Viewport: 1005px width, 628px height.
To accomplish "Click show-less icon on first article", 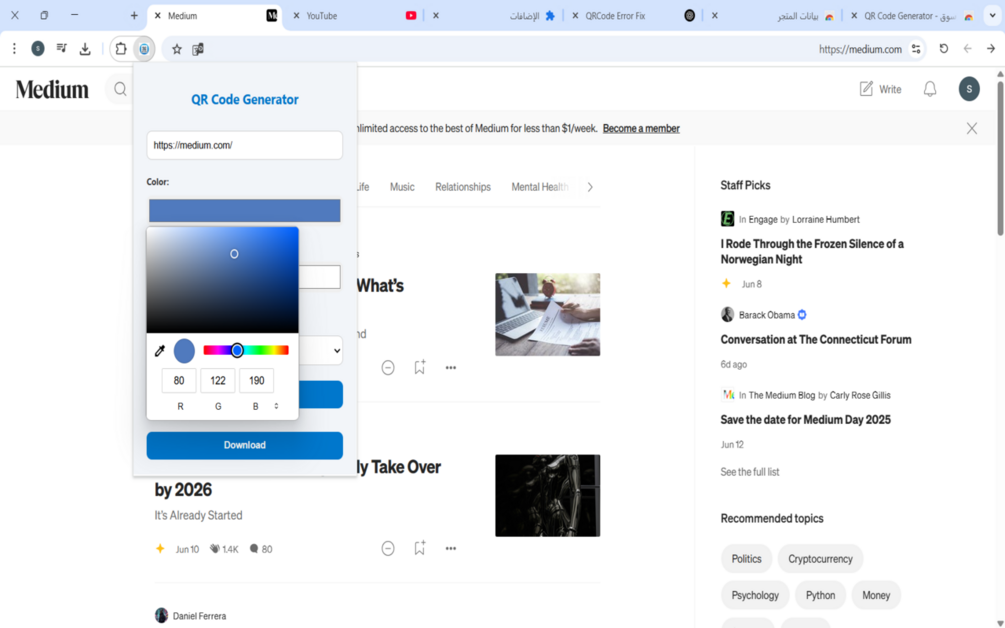I will pyautogui.click(x=388, y=367).
